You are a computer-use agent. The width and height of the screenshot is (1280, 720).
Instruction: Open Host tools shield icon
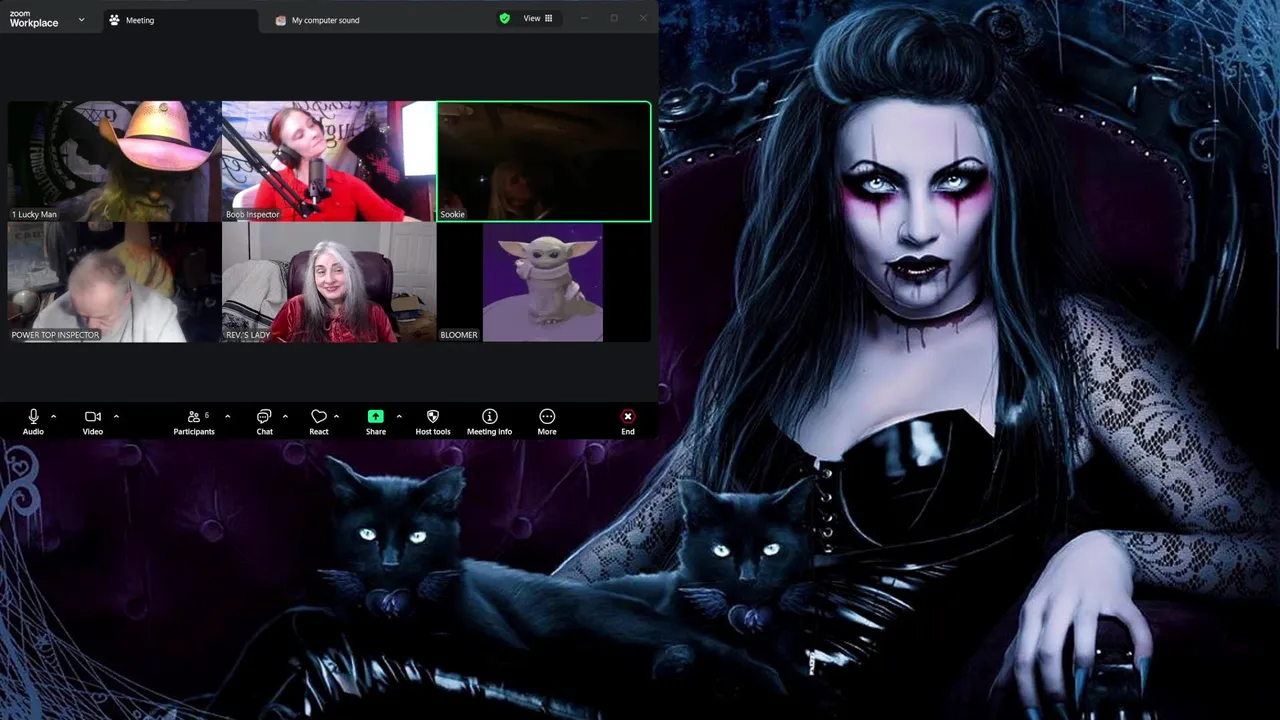point(433,421)
